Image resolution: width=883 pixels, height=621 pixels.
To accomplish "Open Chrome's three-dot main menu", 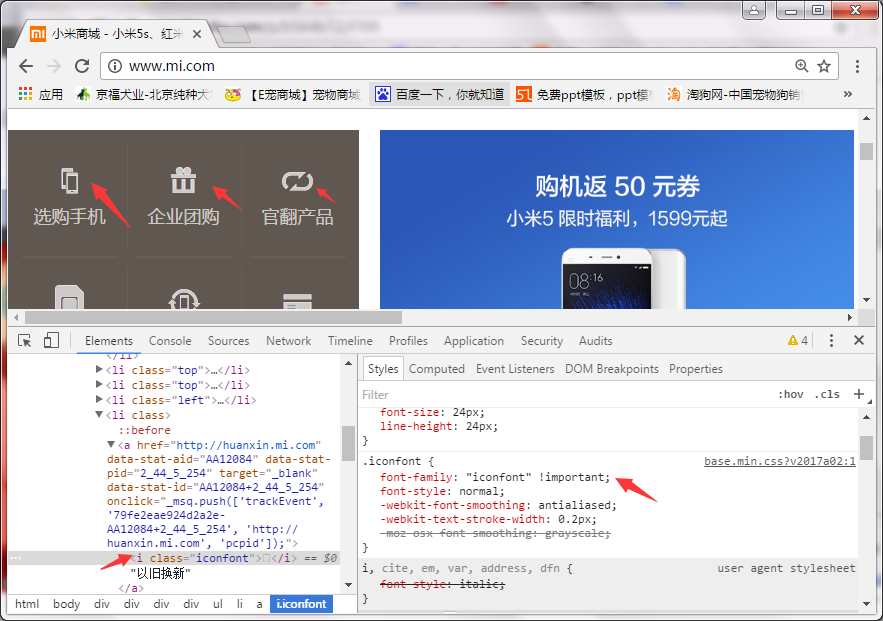I will coord(857,66).
